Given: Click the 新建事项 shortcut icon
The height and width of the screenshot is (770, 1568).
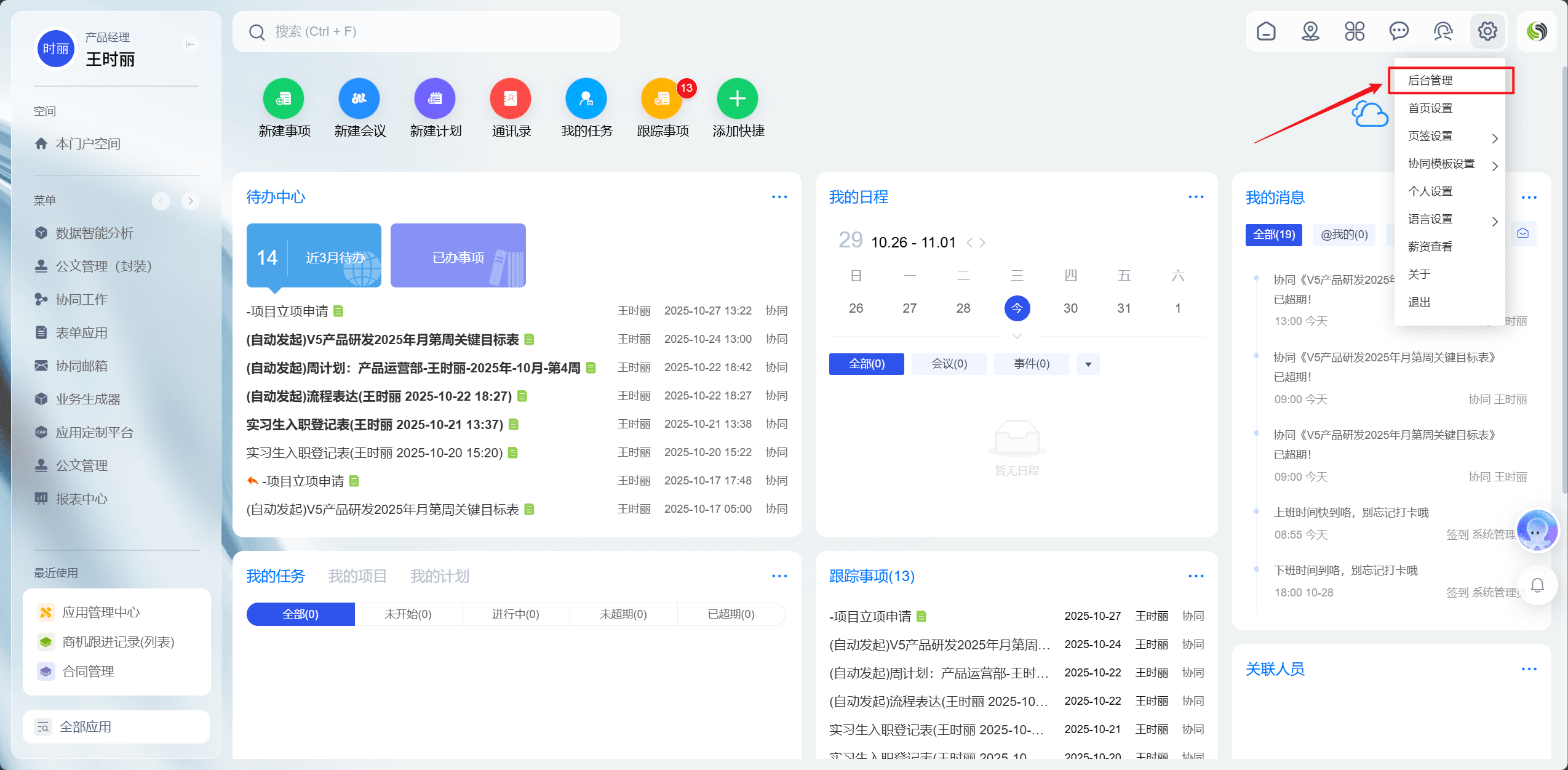Looking at the screenshot, I should (284, 98).
